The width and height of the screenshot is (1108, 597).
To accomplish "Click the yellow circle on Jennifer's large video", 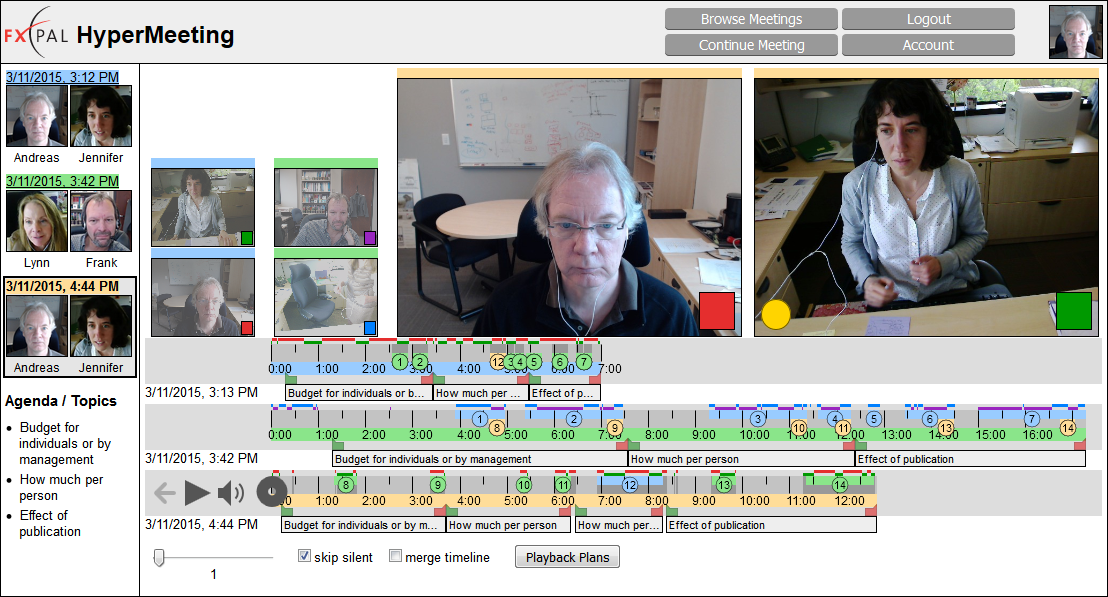I will tap(776, 314).
